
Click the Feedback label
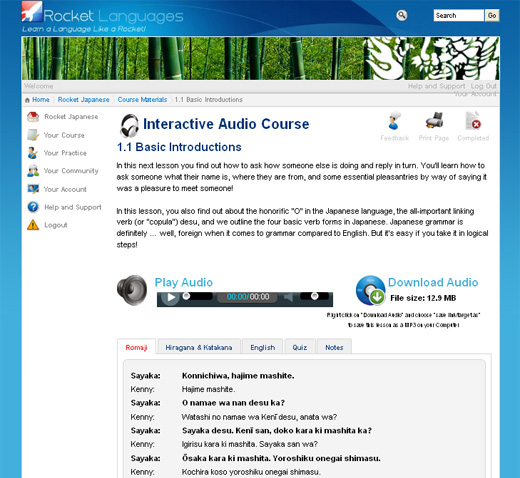(x=395, y=138)
